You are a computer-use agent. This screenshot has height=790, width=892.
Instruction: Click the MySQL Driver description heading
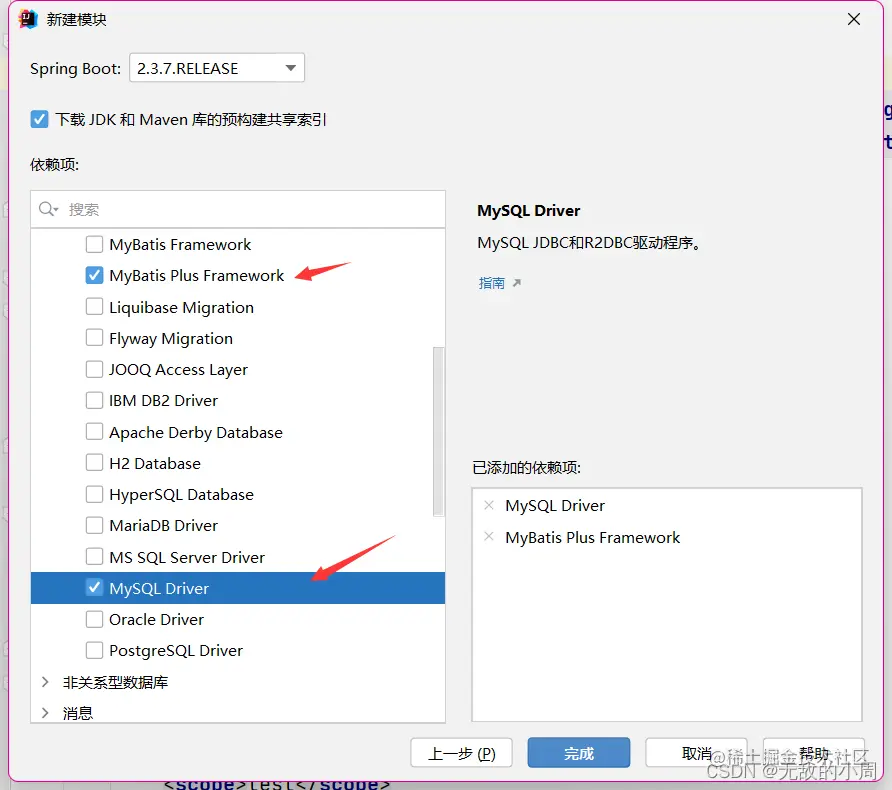point(528,210)
